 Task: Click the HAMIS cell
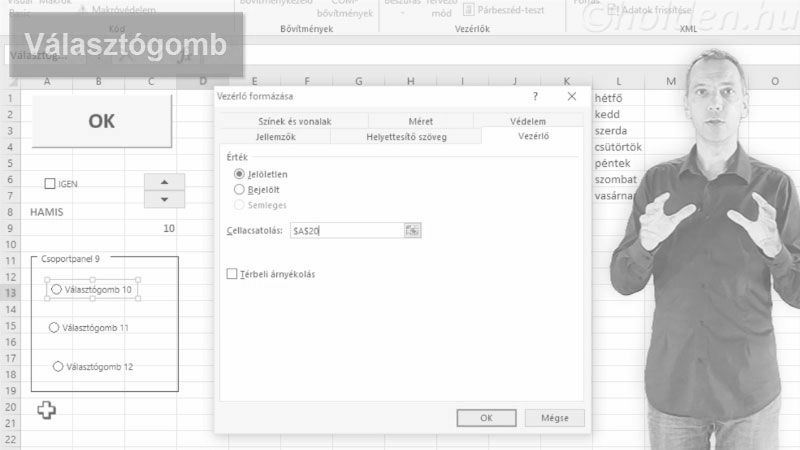pos(47,212)
